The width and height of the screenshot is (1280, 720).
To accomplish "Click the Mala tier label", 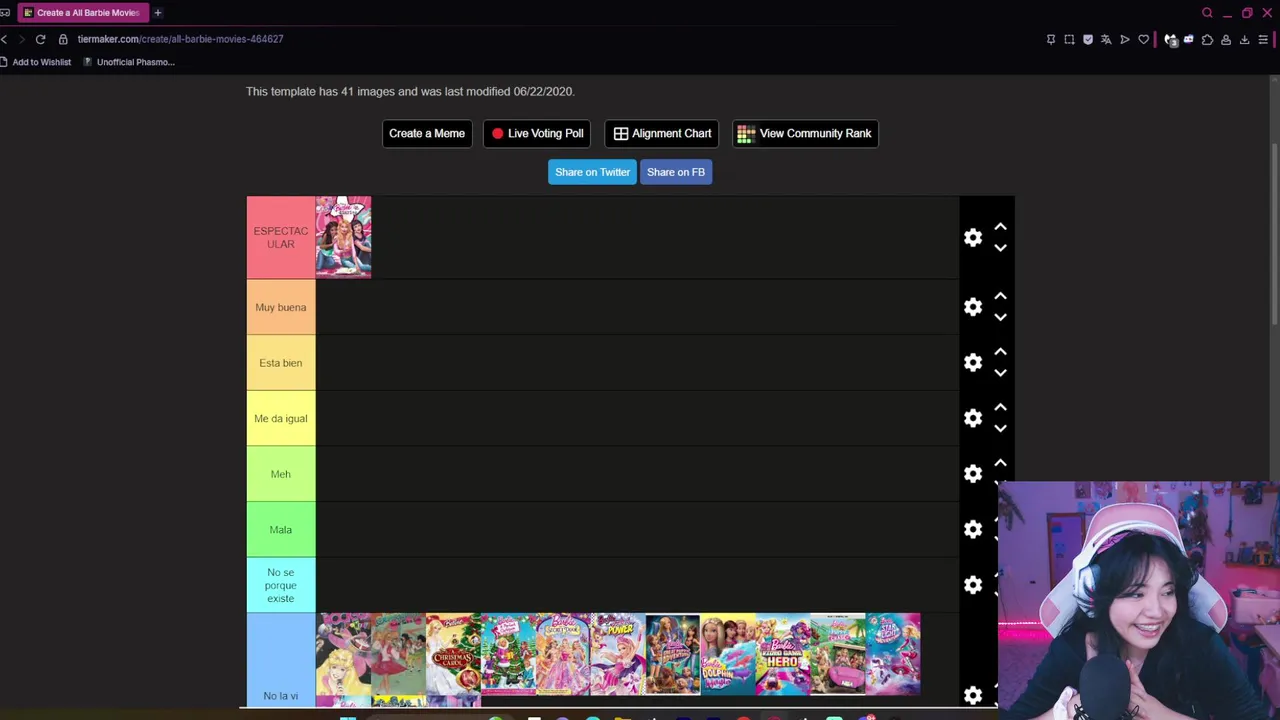I will 281,529.
